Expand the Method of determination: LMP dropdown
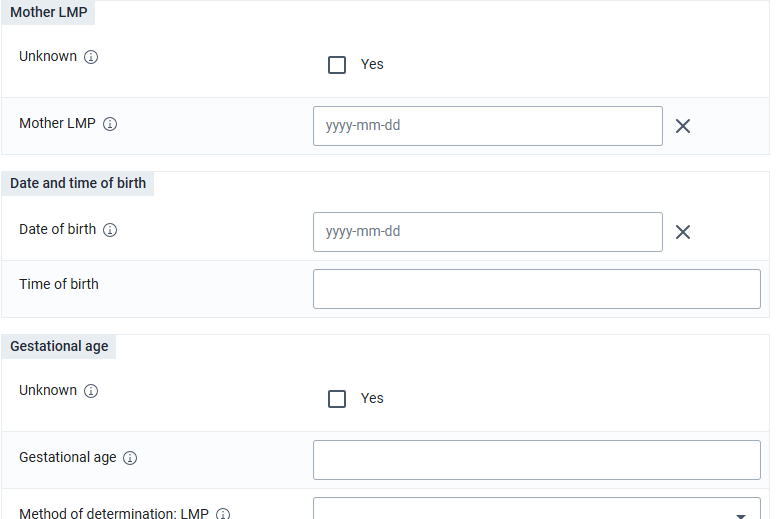The height and width of the screenshot is (519, 784). tap(536, 508)
